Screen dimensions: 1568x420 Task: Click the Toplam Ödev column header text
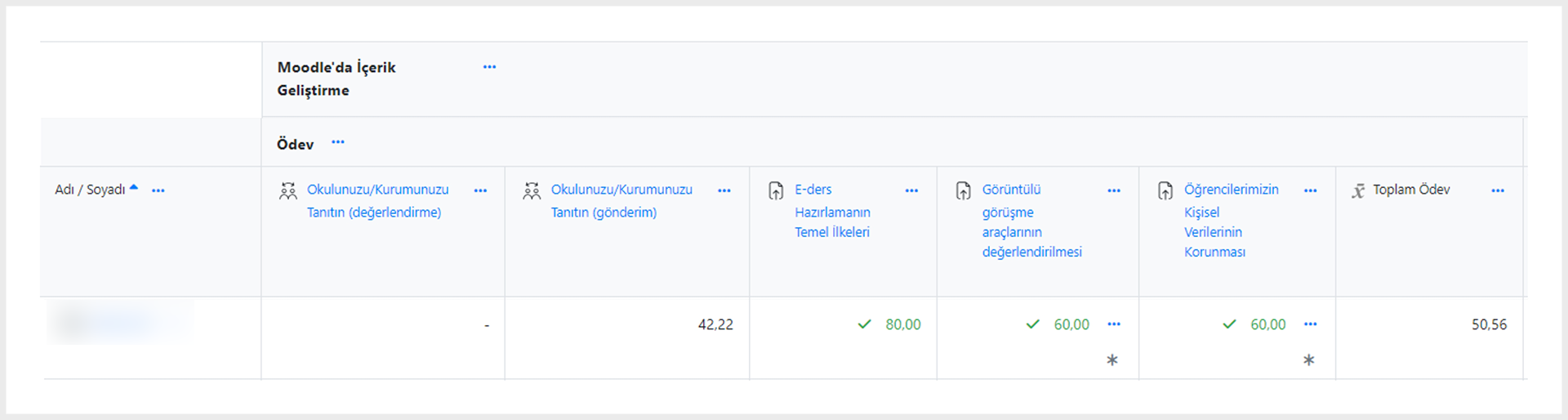[x=1411, y=190]
